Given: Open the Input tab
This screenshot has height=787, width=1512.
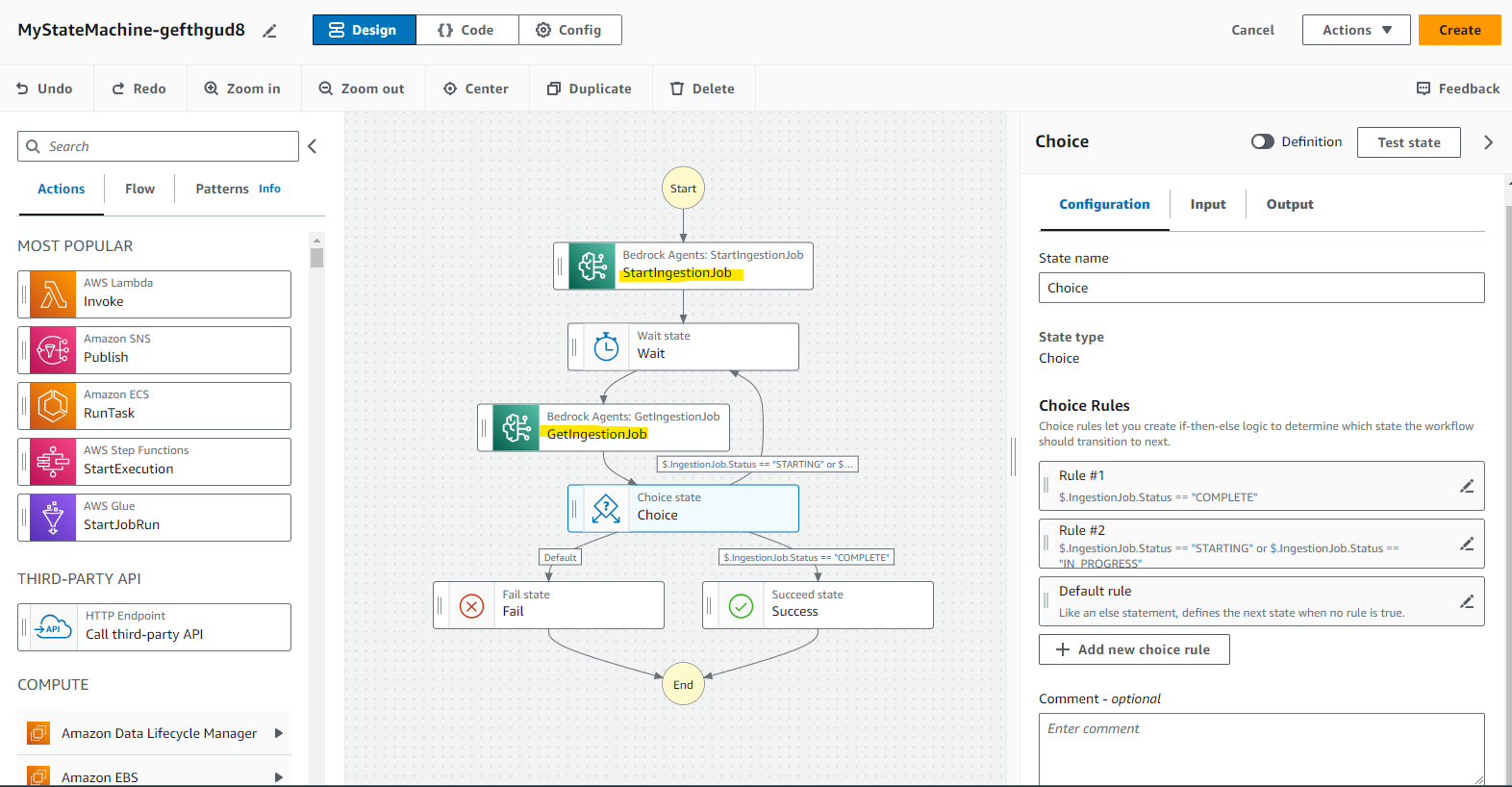Looking at the screenshot, I should pos(1208,204).
